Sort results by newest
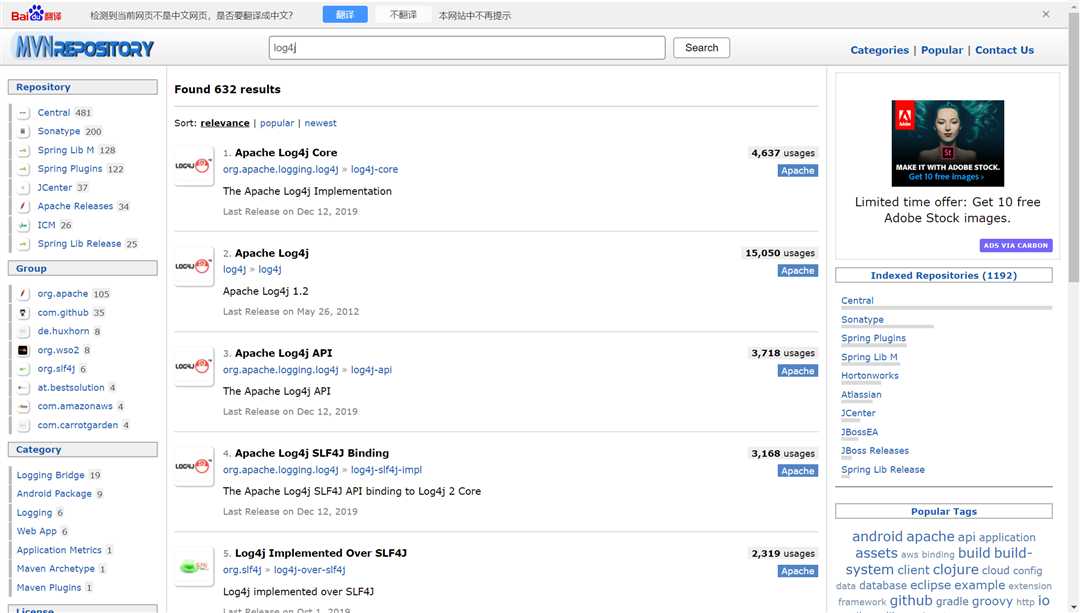Screen dimensions: 1080x613 click(320, 123)
